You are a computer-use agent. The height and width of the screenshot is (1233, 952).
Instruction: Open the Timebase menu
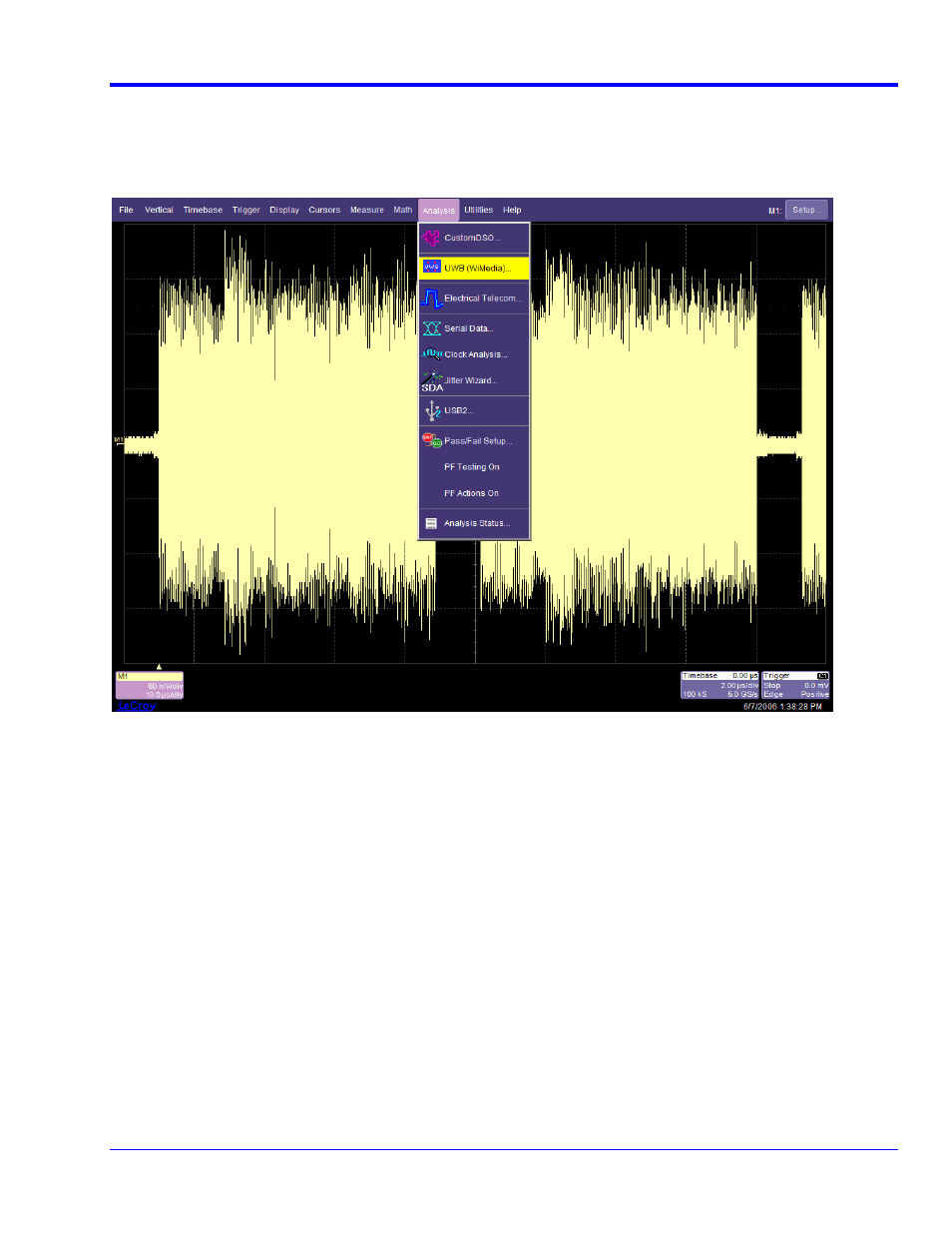[203, 211]
